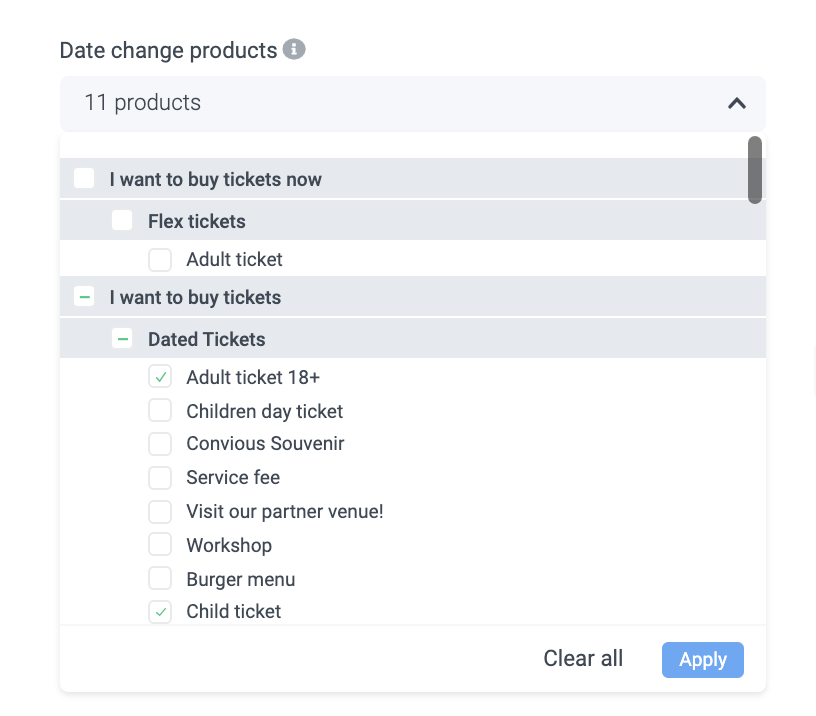Uncheck the Child ticket checkbox
This screenshot has width=816, height=716.
pos(160,611)
